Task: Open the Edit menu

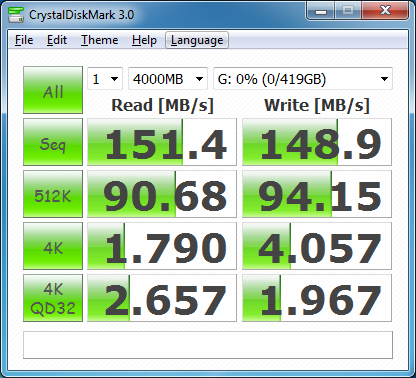Action: click(57, 40)
